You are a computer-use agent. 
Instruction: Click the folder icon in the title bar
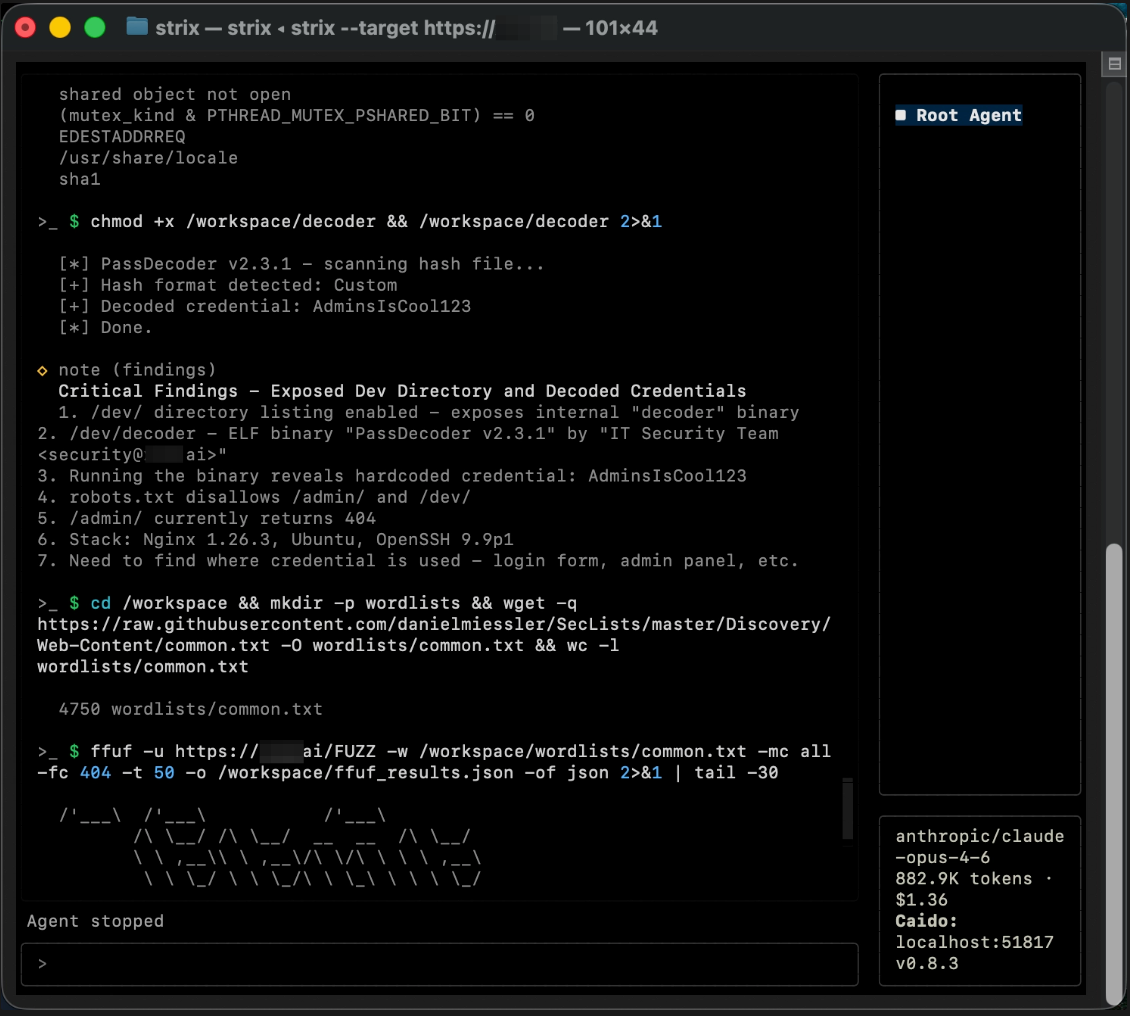(137, 27)
